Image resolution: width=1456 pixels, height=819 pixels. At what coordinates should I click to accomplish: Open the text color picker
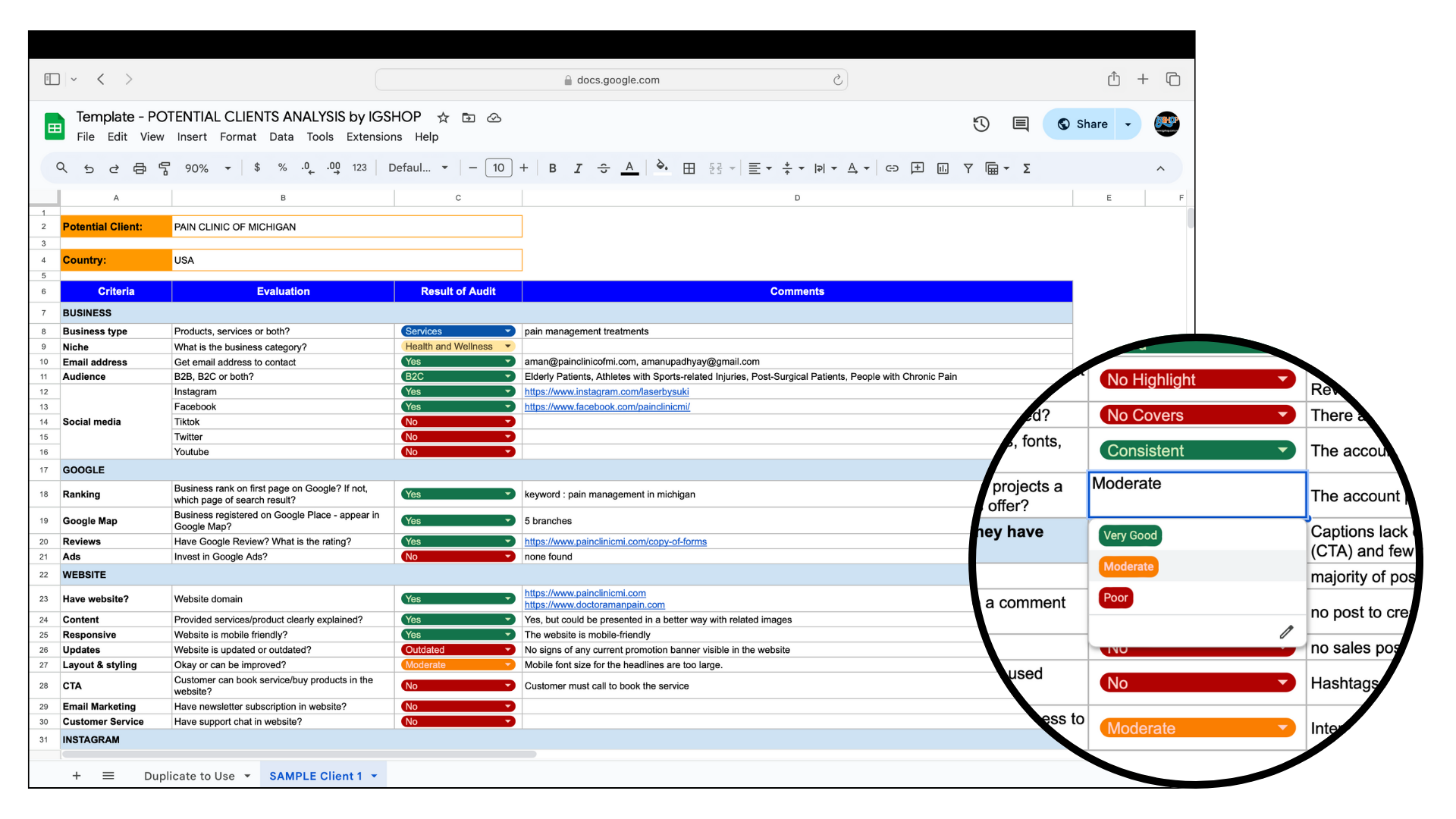[629, 168]
